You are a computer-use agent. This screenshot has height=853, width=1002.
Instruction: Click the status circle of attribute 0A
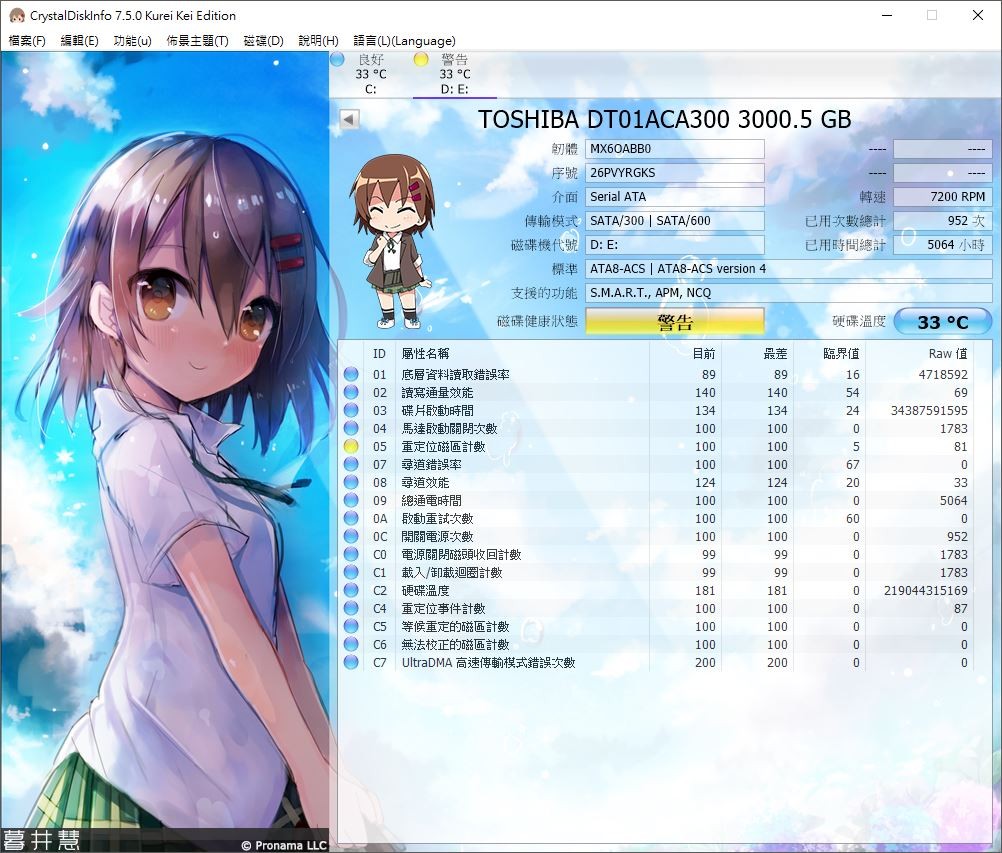pyautogui.click(x=351, y=518)
